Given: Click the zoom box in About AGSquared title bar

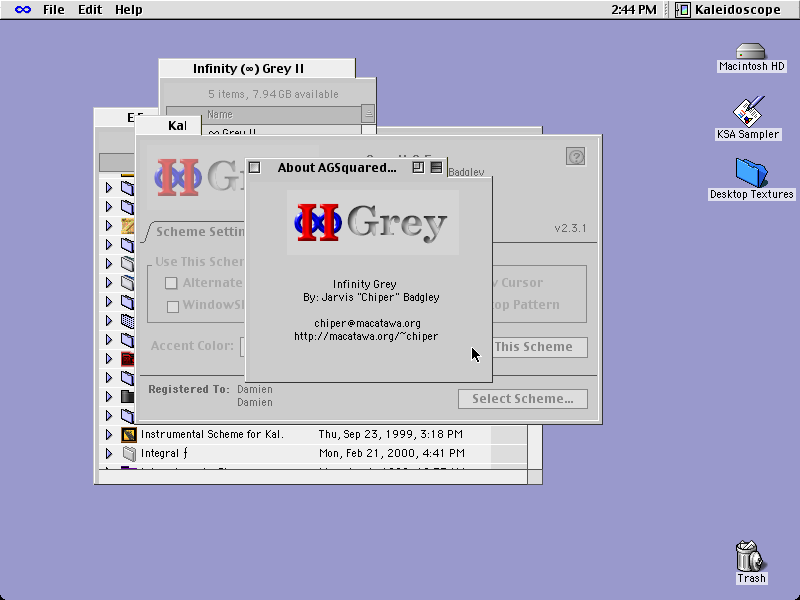Looking at the screenshot, I should pyautogui.click(x=418, y=167).
